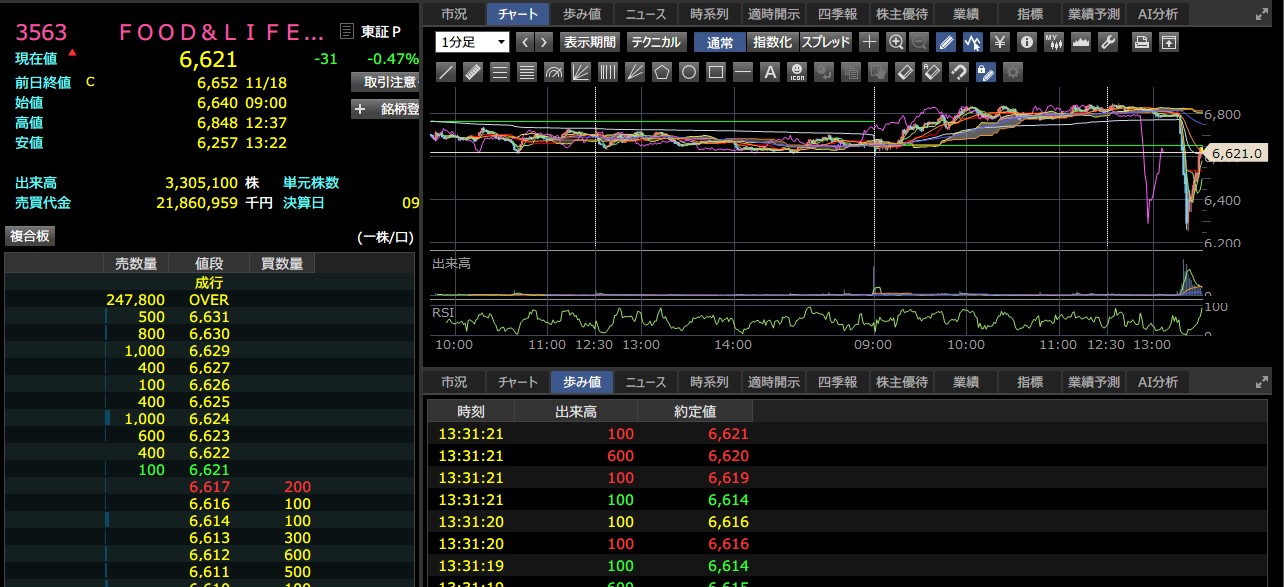The width and height of the screenshot is (1284, 587).
Task: Open the MY chart icon
Action: pyautogui.click(x=1054, y=42)
